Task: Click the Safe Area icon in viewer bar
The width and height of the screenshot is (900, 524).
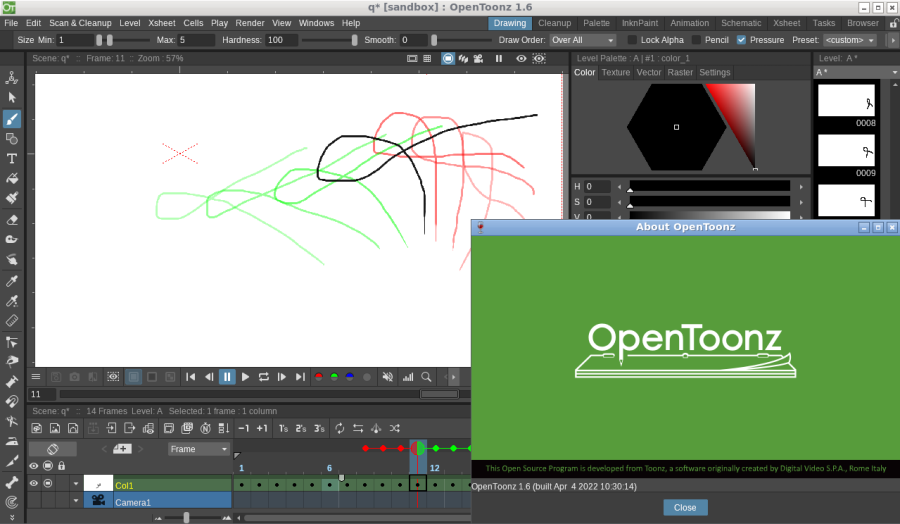Action: point(412,59)
